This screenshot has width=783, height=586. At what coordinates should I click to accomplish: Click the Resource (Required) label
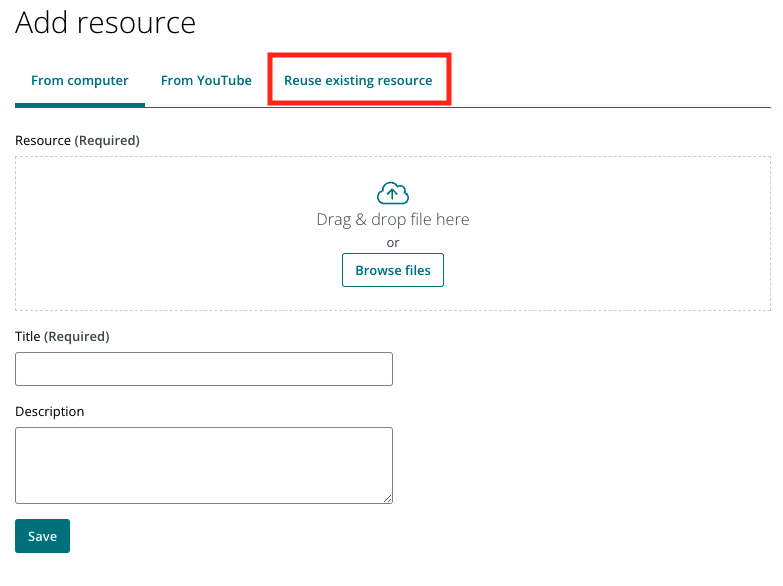pos(77,140)
